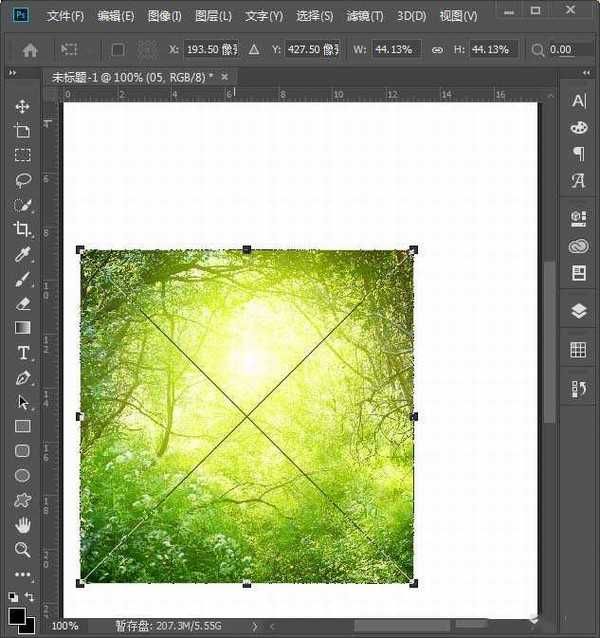Toggle the reference point checkbox
This screenshot has width=600, height=638.
coord(118,49)
